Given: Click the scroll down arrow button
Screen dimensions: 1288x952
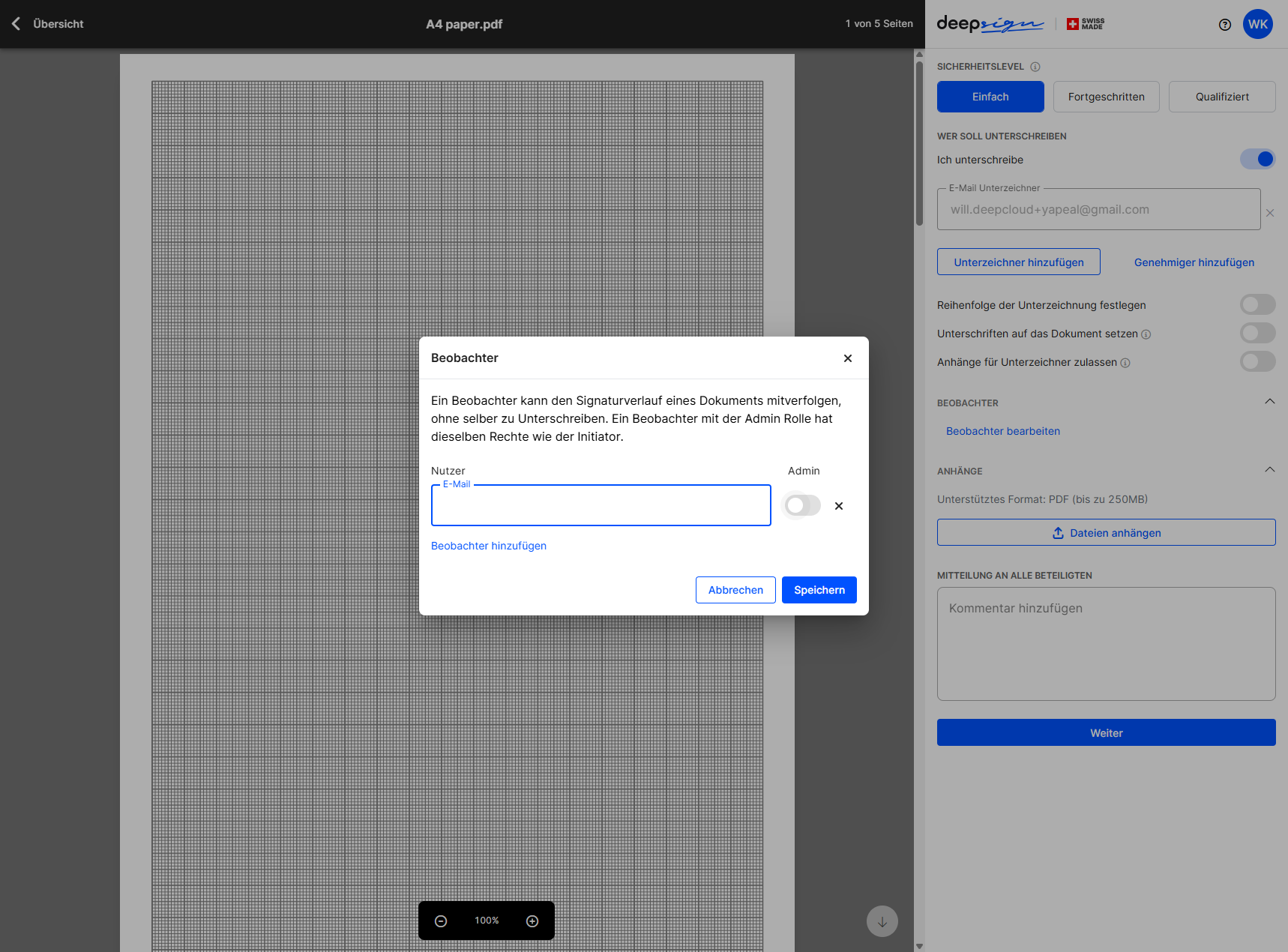Looking at the screenshot, I should tap(882, 922).
